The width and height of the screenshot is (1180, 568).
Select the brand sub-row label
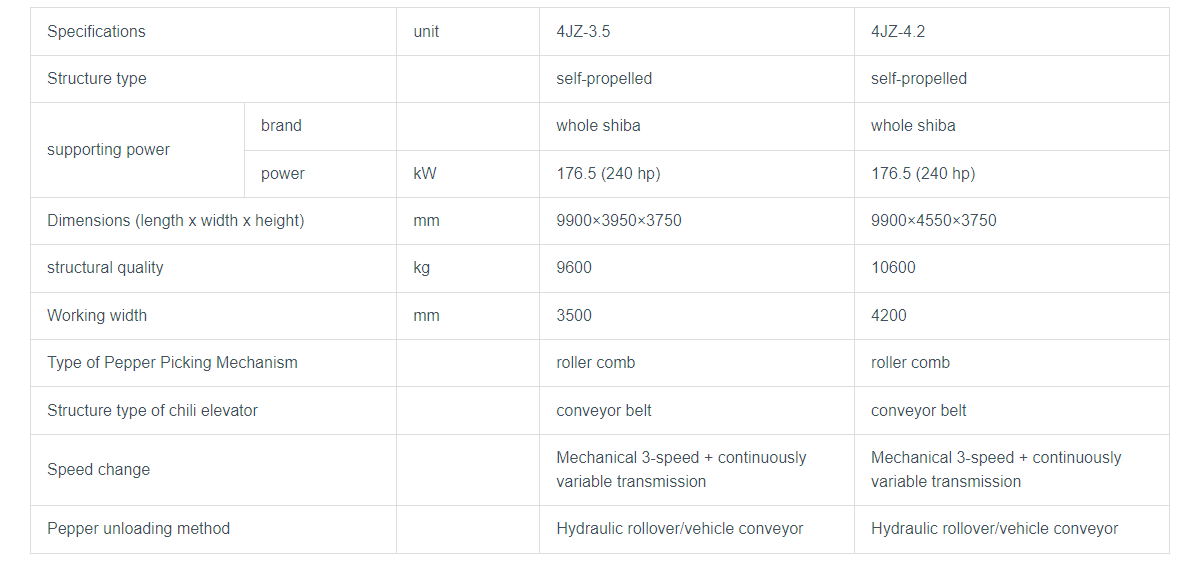click(281, 126)
